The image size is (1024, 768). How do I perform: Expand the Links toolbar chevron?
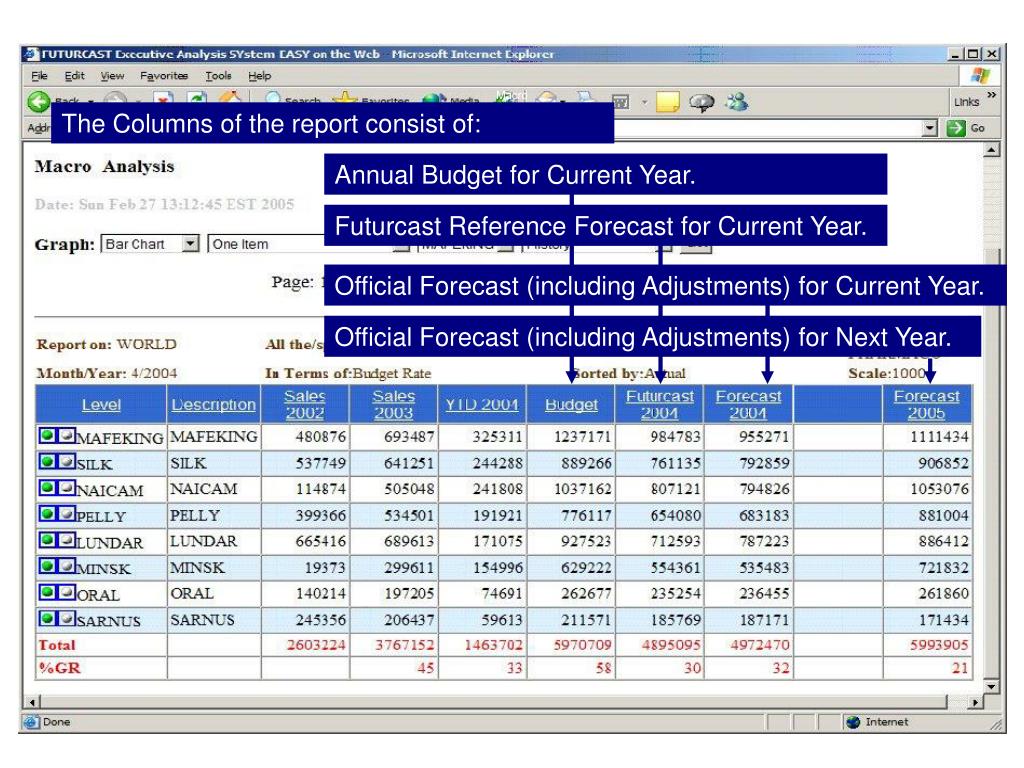[x=991, y=95]
